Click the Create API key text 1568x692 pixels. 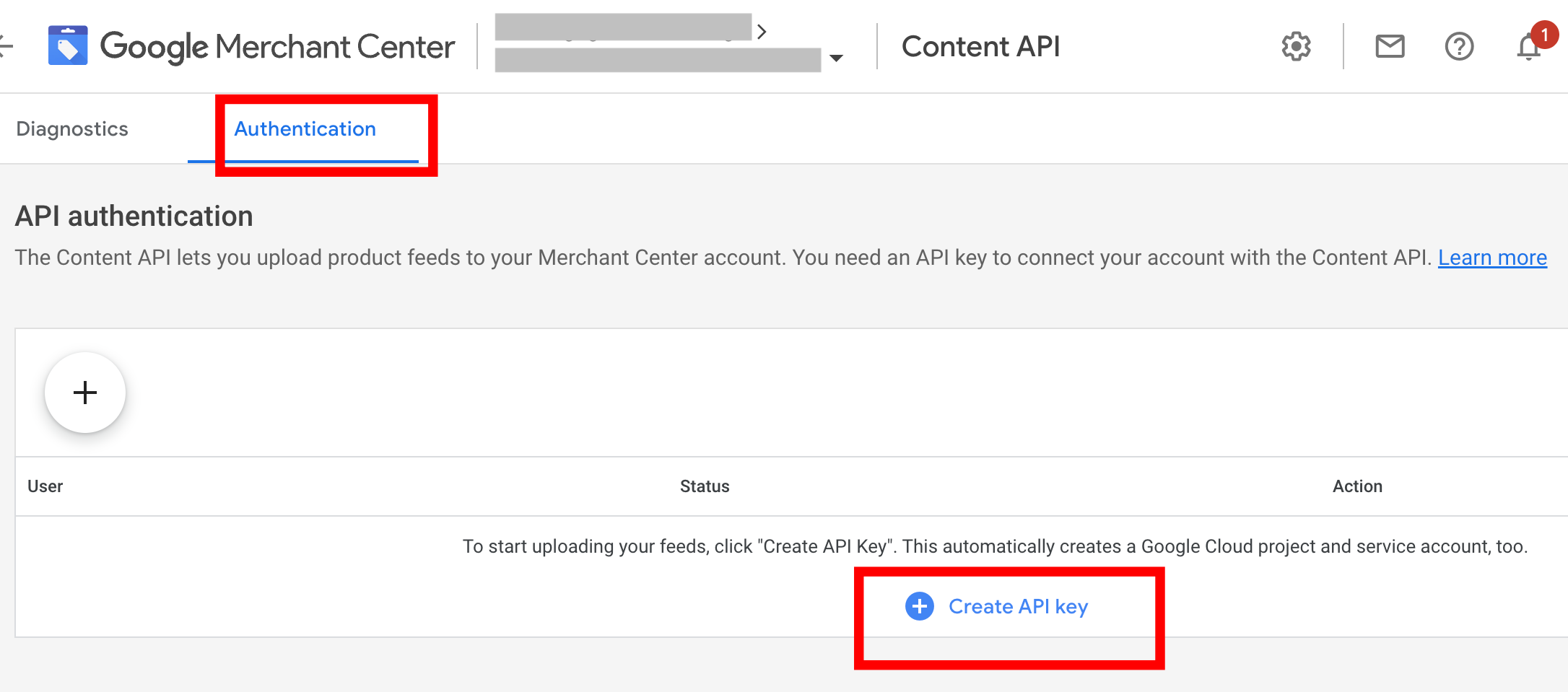point(1018,606)
